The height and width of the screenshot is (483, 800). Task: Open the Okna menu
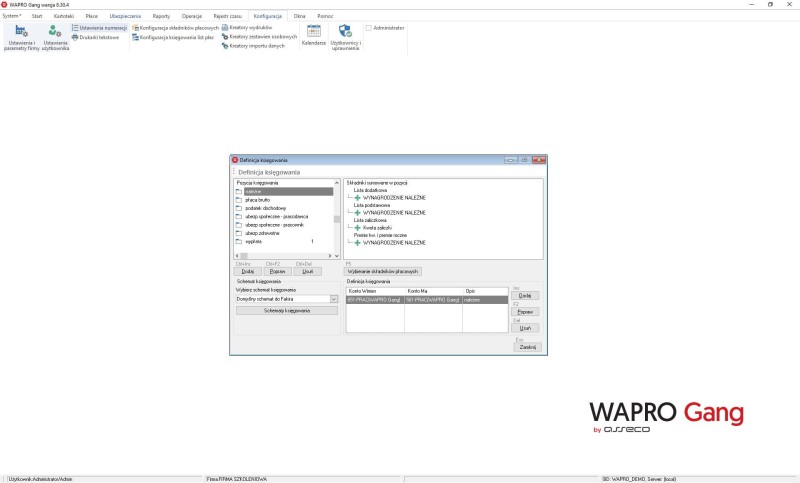click(299, 16)
